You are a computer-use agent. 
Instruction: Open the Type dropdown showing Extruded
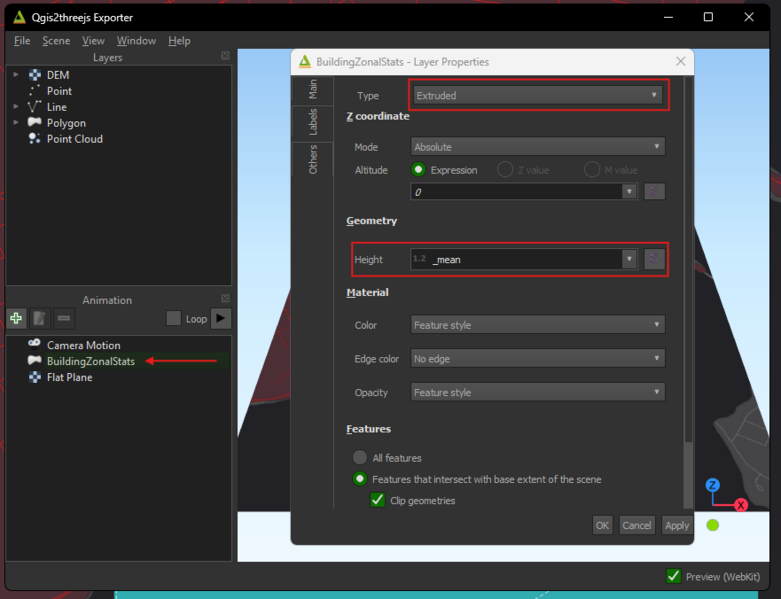(537, 96)
